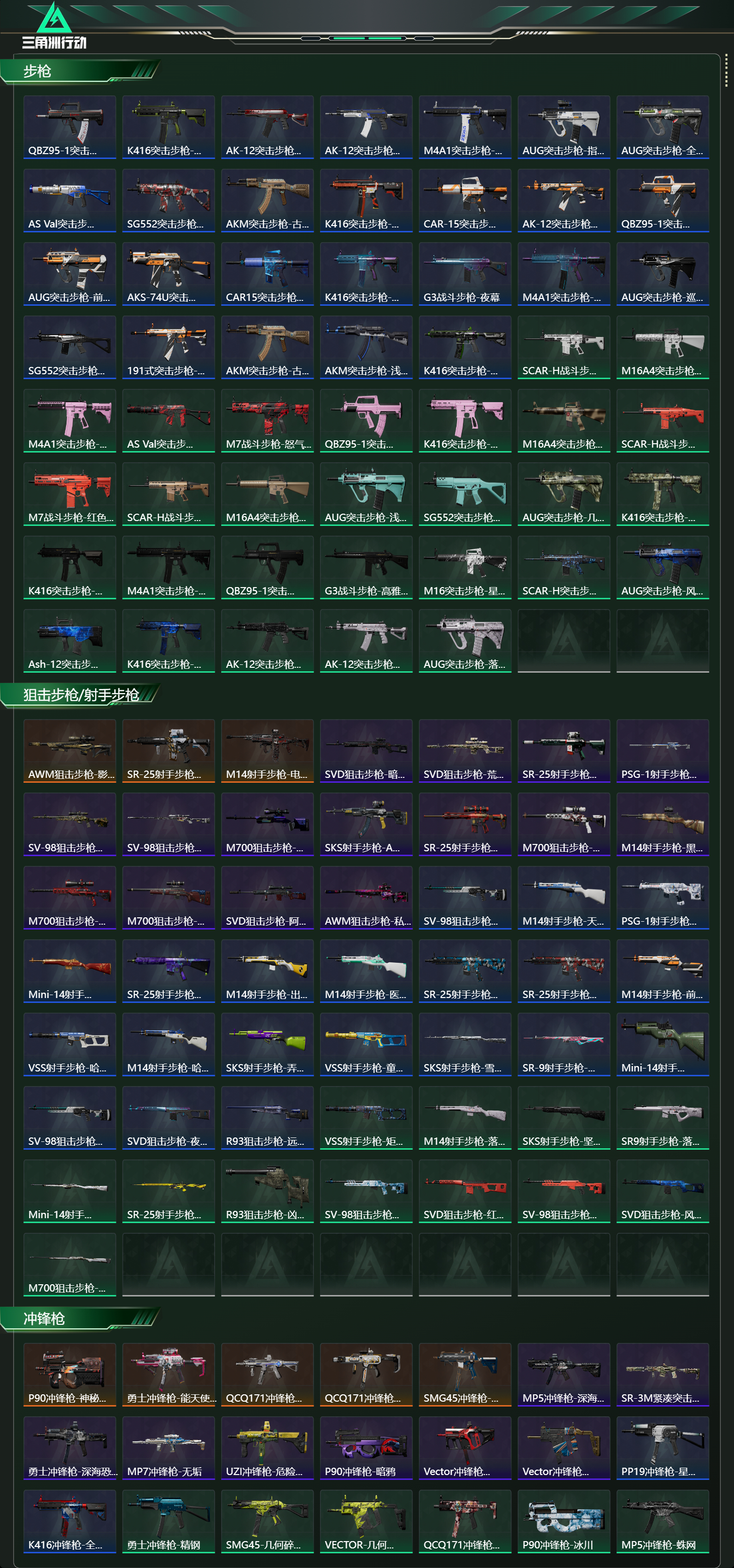Pick the M7战斗步枪-怒气 skin

click(267, 421)
